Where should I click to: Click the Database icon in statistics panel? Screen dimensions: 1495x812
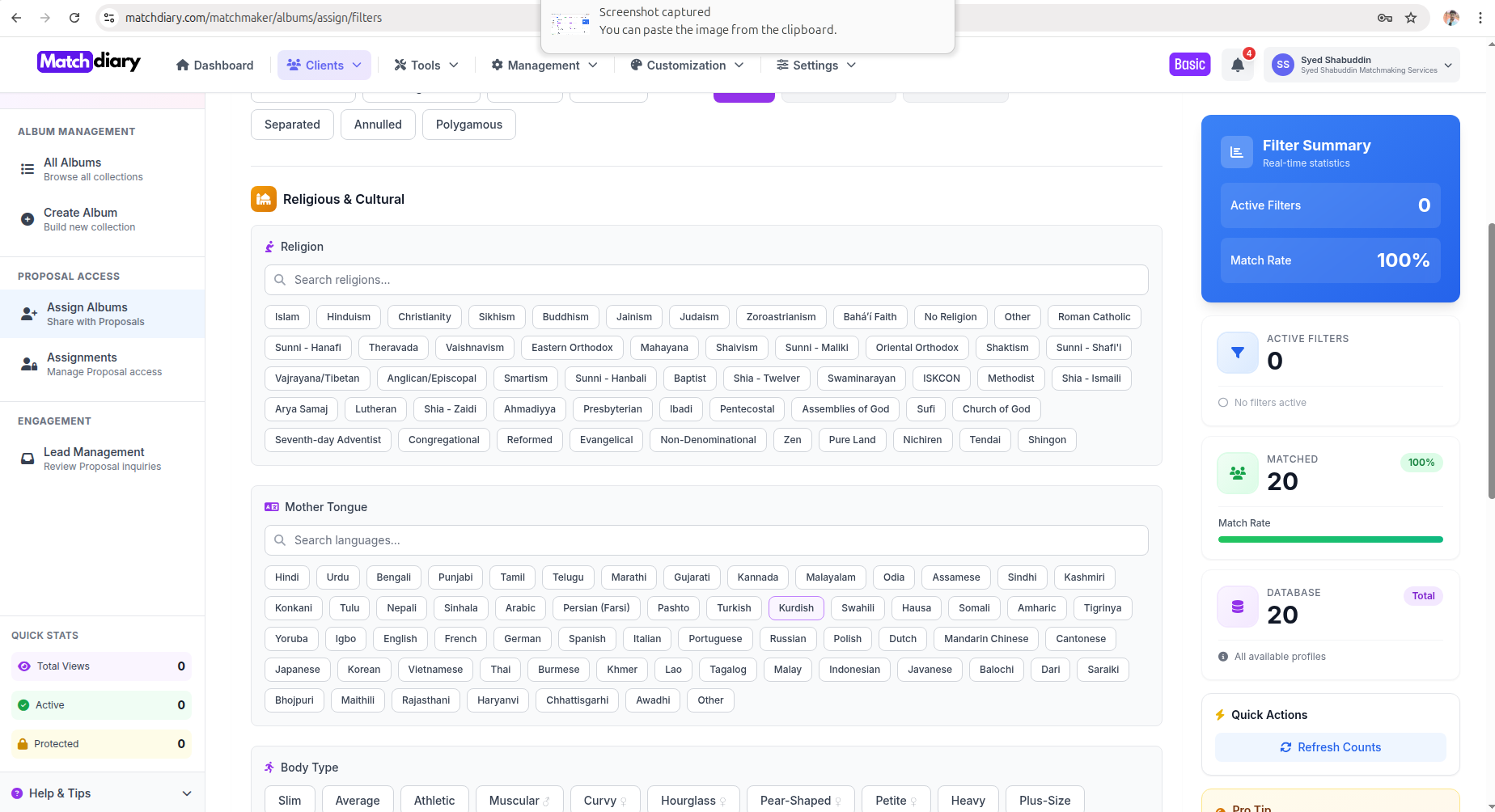coord(1237,607)
